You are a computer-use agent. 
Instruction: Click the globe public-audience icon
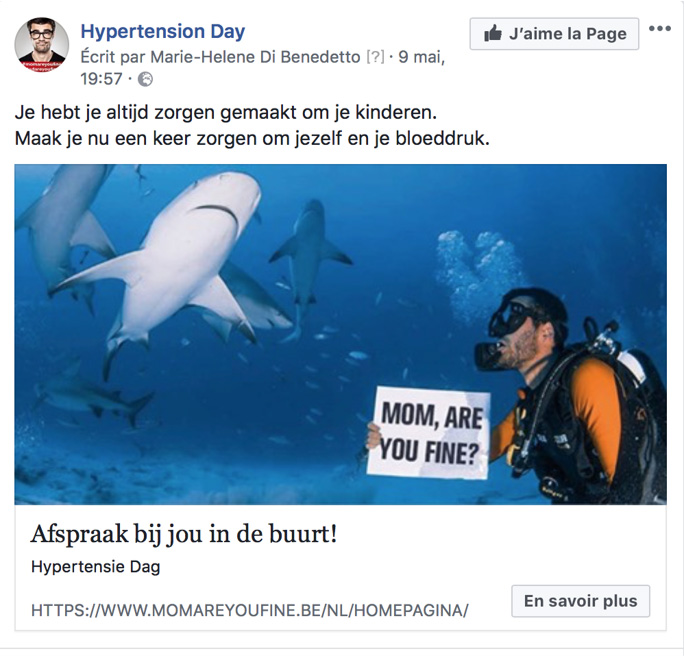(x=145, y=79)
